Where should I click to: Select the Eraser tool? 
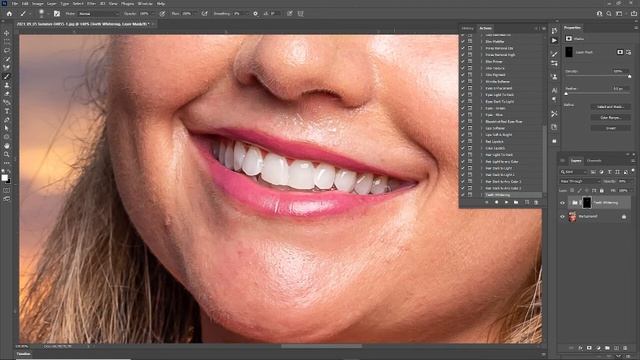tap(7, 94)
